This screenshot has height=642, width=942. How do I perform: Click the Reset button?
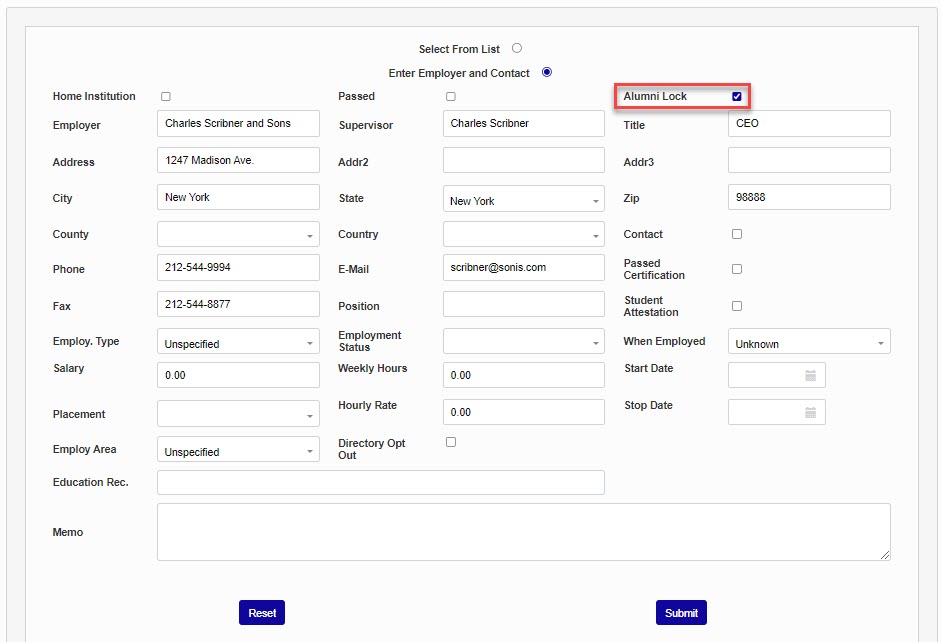point(262,613)
